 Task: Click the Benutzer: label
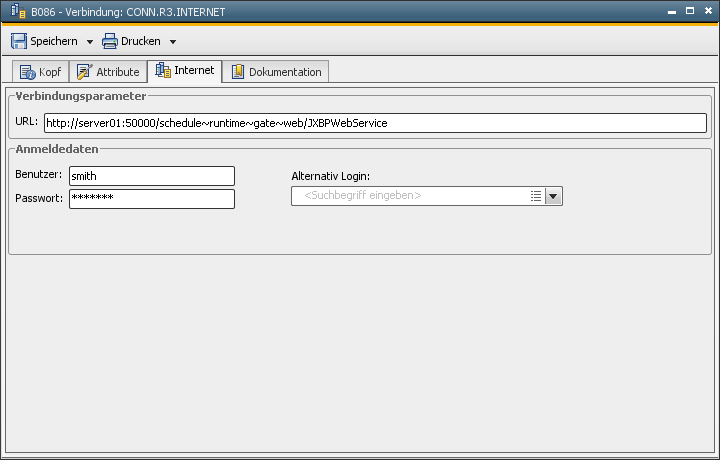[39, 174]
